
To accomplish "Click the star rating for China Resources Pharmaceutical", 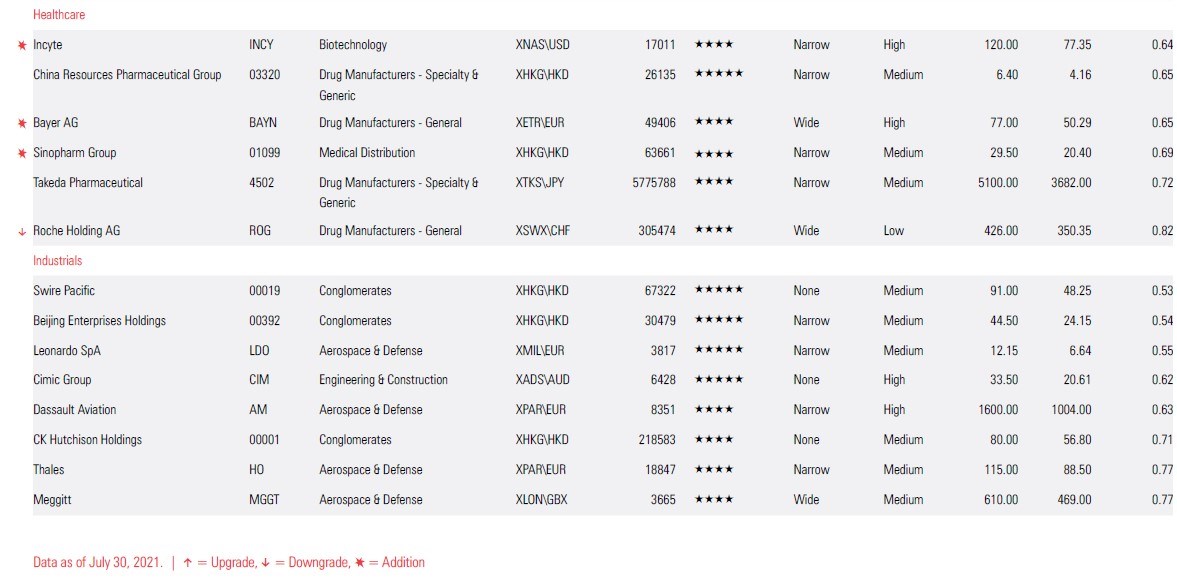I will pyautogui.click(x=718, y=74).
